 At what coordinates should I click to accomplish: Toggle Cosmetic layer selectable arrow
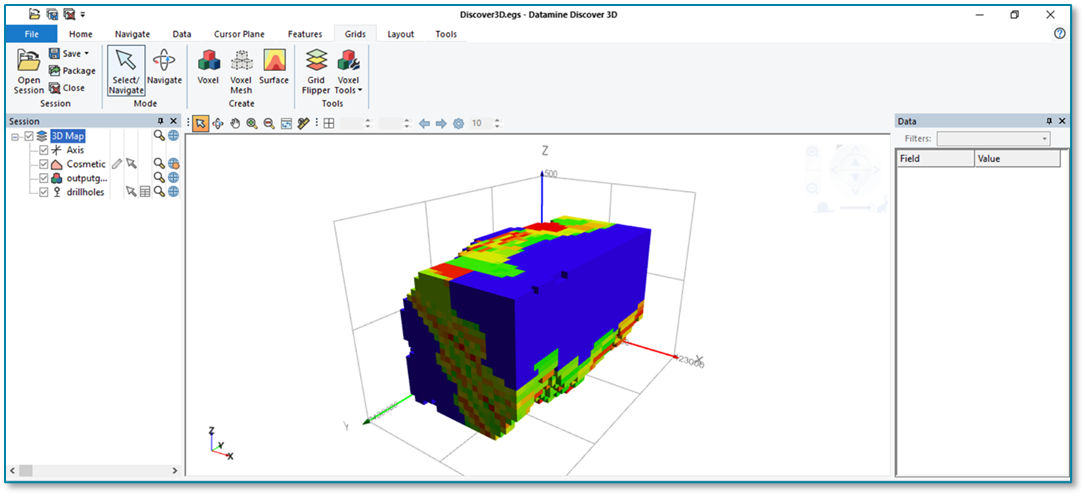point(131,164)
